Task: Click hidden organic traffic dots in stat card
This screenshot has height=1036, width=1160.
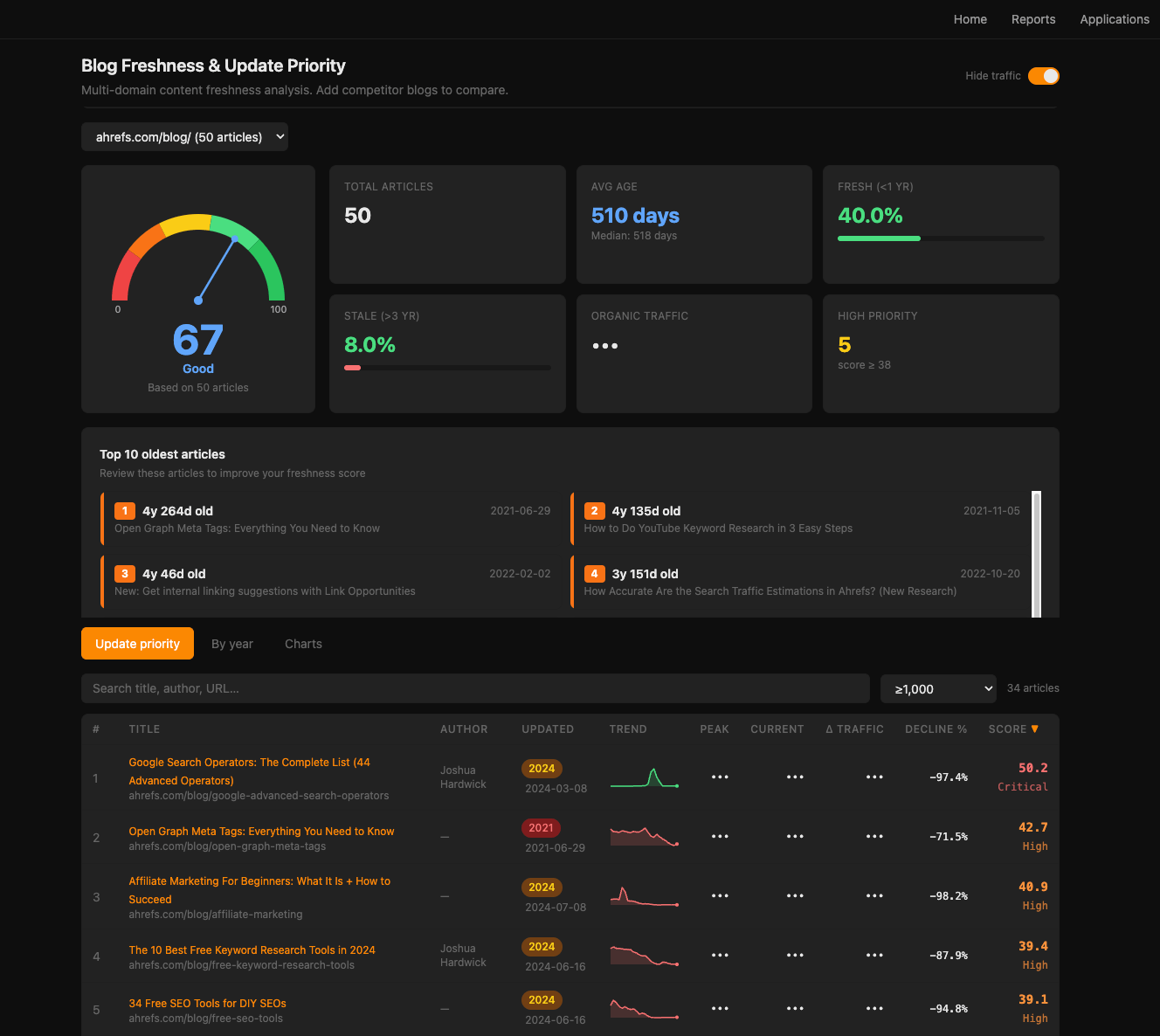Action: click(605, 346)
